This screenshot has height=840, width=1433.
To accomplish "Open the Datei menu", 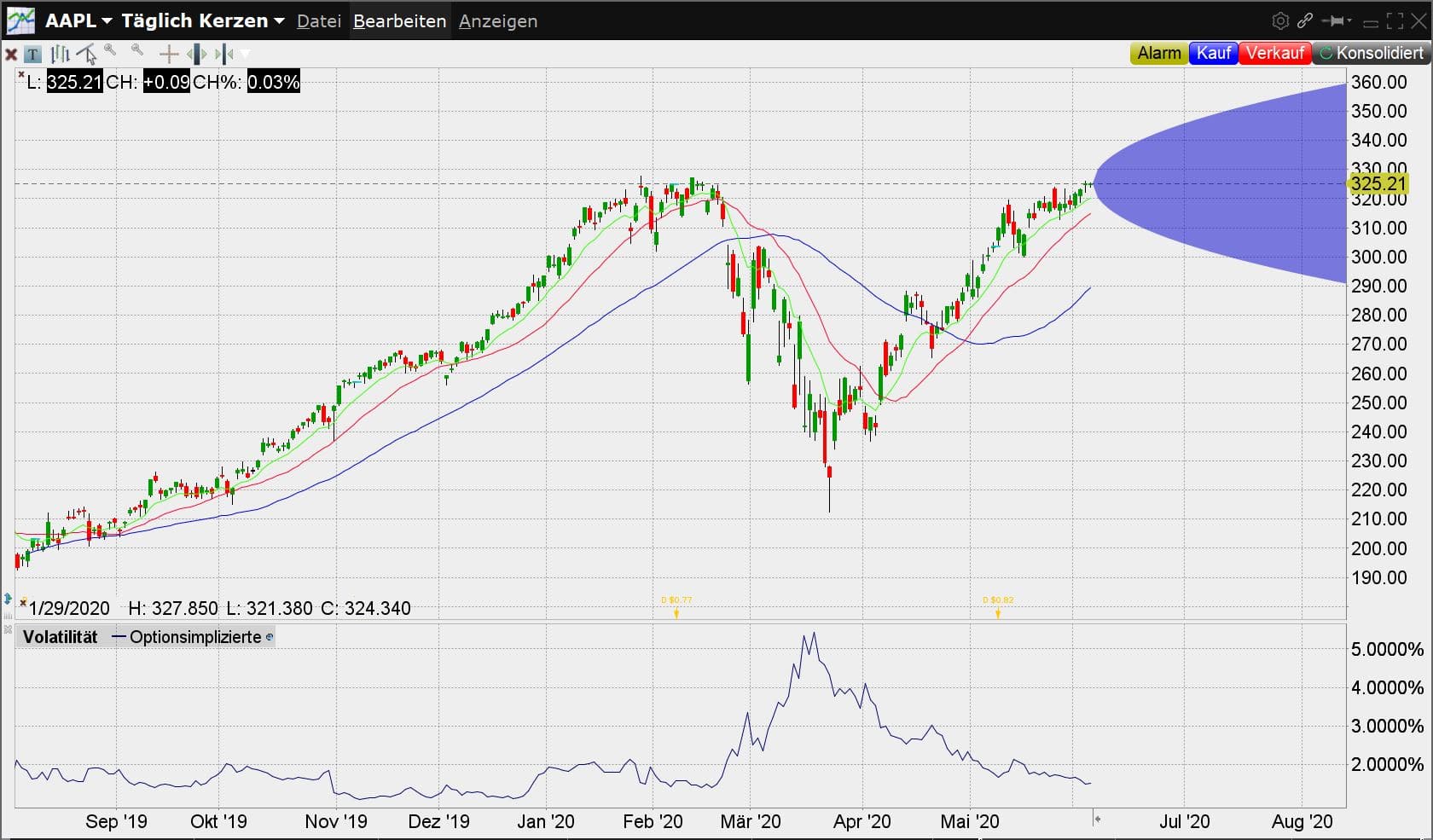I will 319,21.
